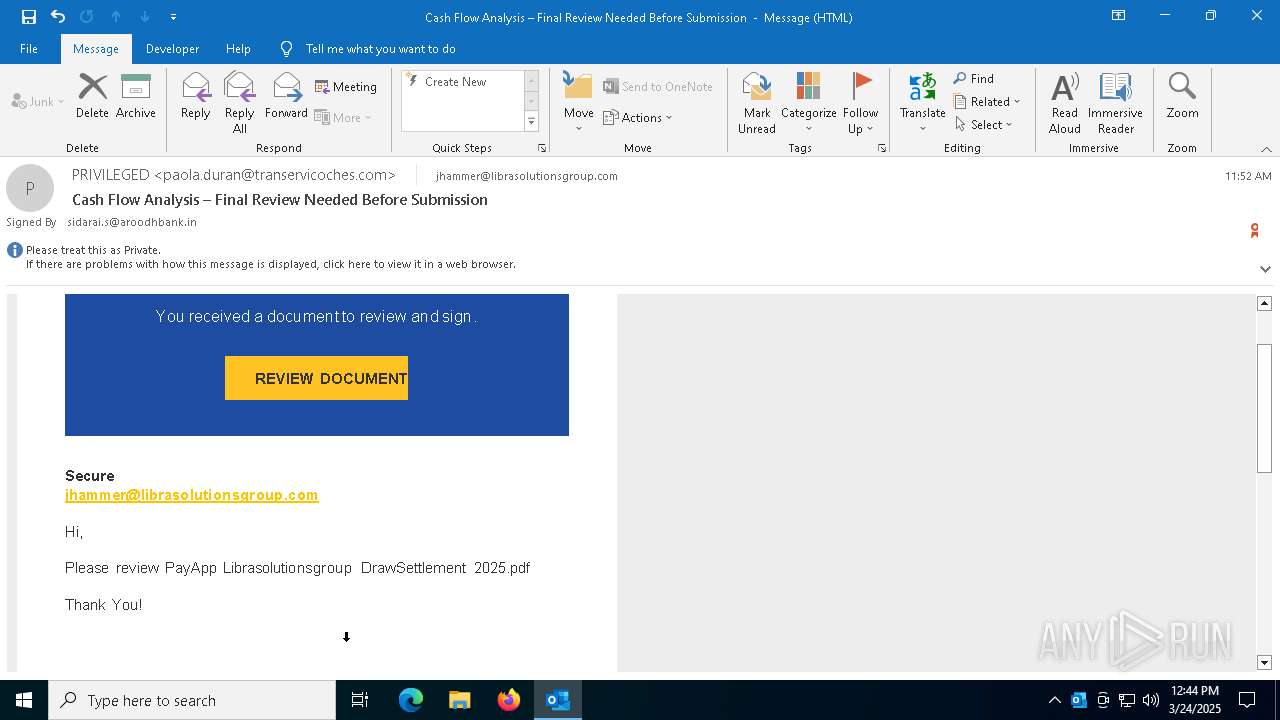Delete this email message

click(92, 96)
